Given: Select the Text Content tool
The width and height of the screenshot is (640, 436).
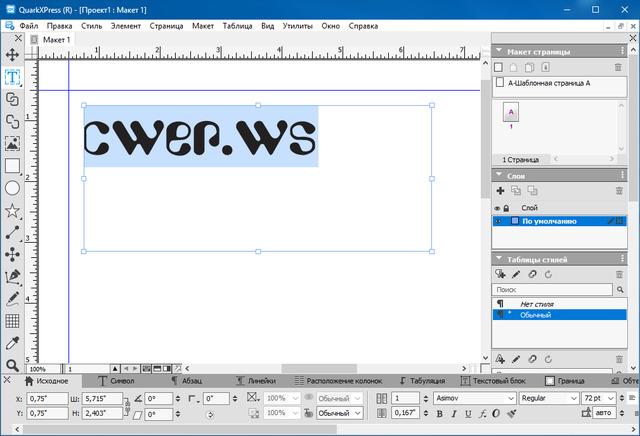Looking at the screenshot, I should click(13, 76).
